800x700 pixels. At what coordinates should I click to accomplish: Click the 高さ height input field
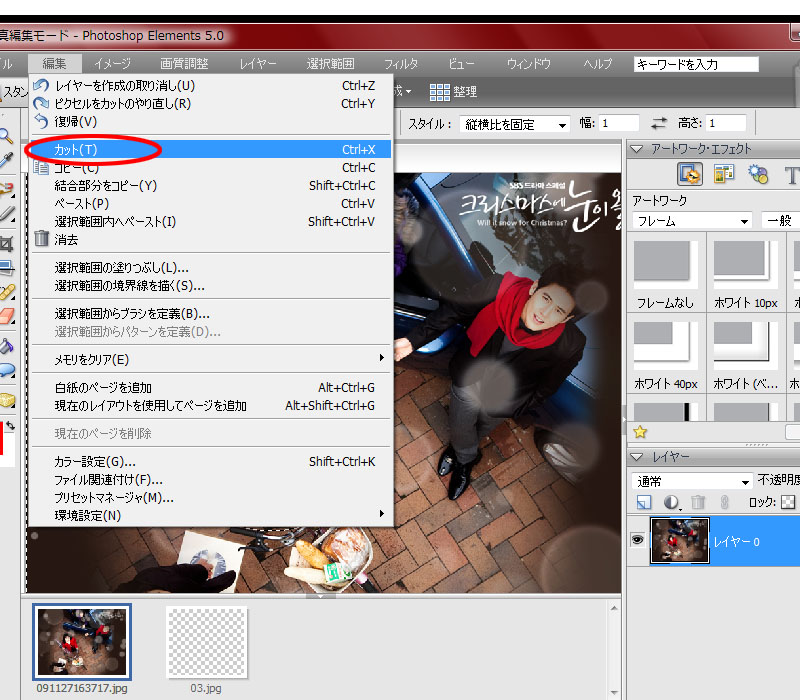click(x=726, y=123)
